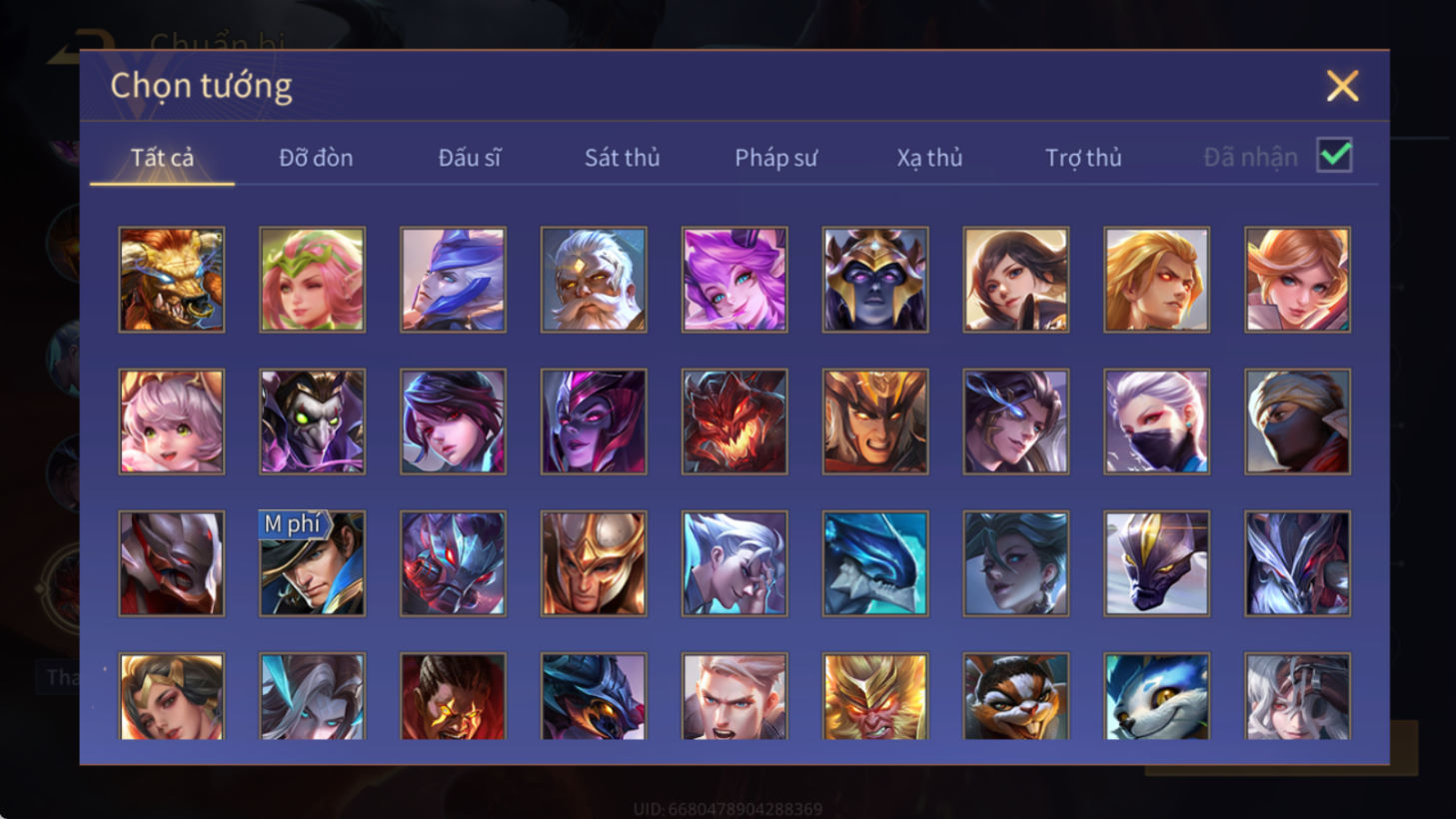Select the purple-haired horned girl hero
The image size is (1456, 819).
(734, 280)
